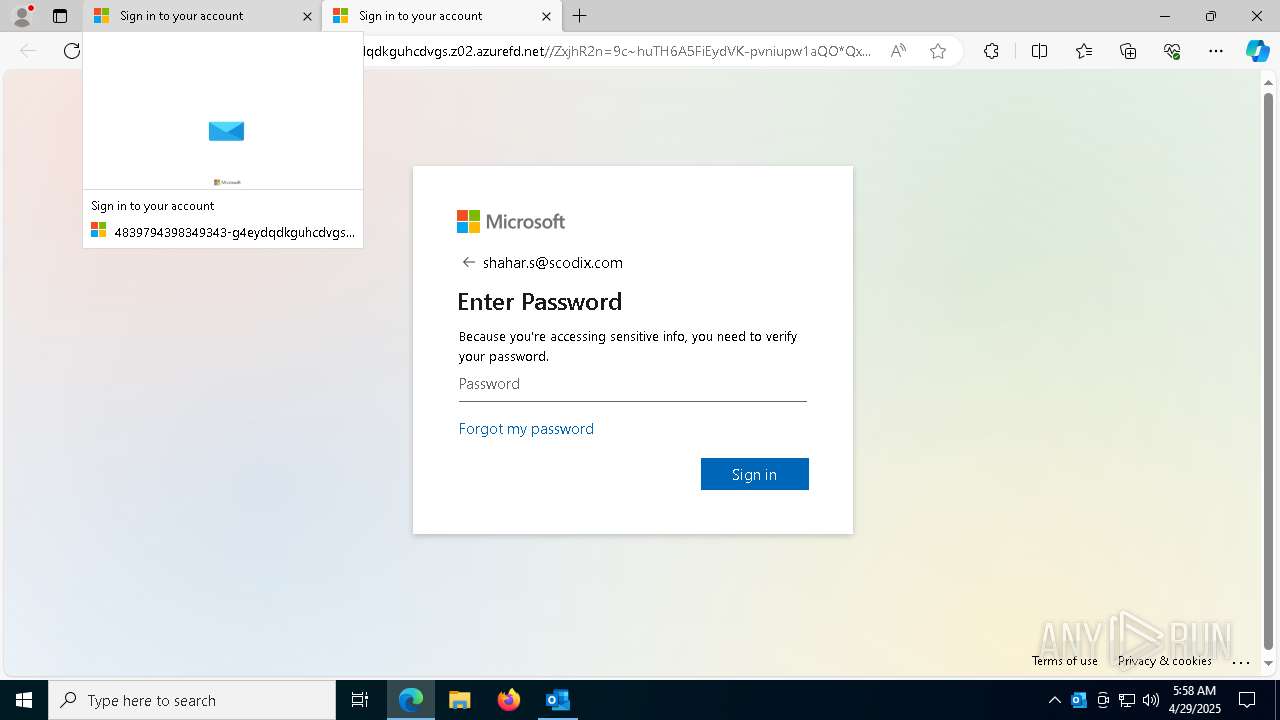The image size is (1280, 720).
Task: Add page to favorites star icon
Action: click(938, 51)
